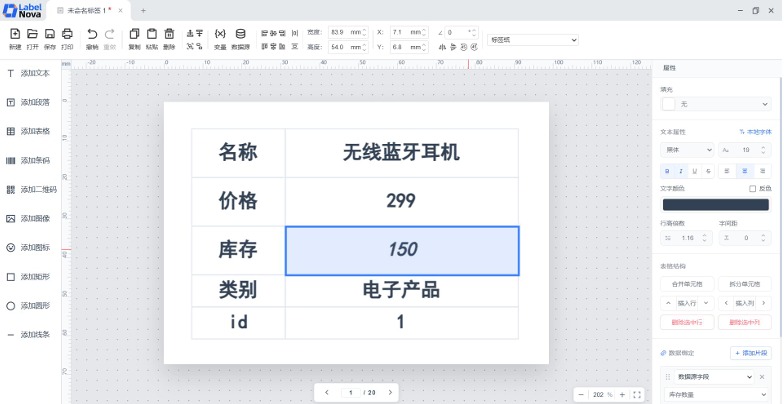This screenshot has width=784, height=404.
Task: Click the 删除 (Delete) trash icon
Action: tap(169, 35)
